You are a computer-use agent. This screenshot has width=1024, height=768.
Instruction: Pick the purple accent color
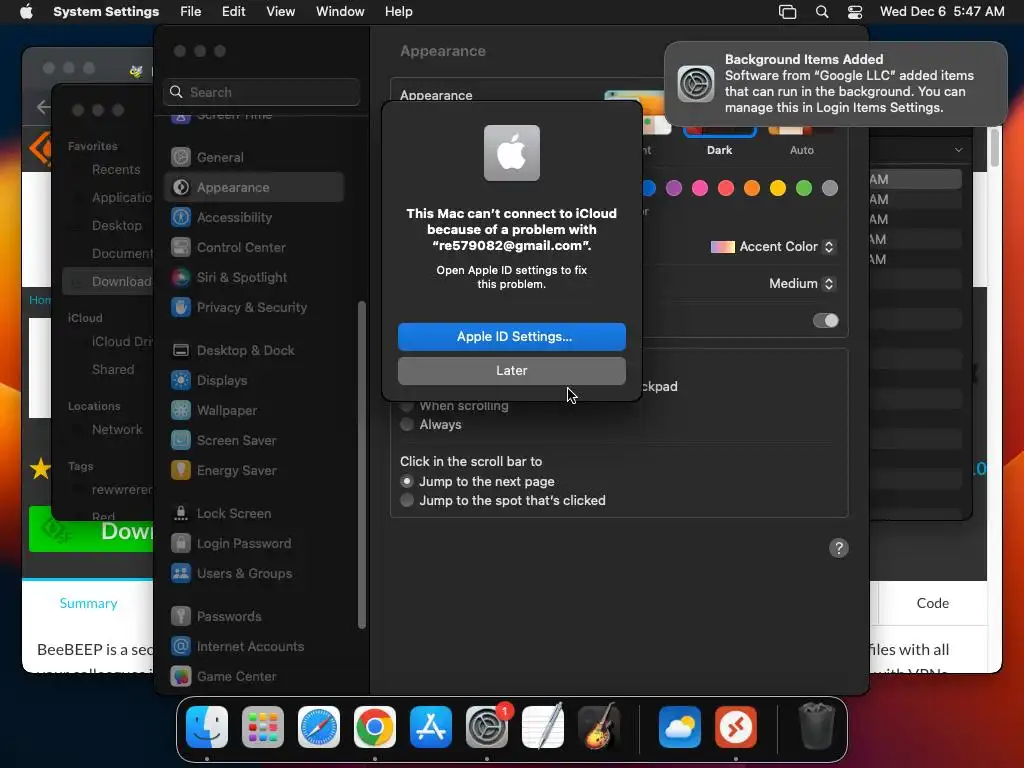673,188
